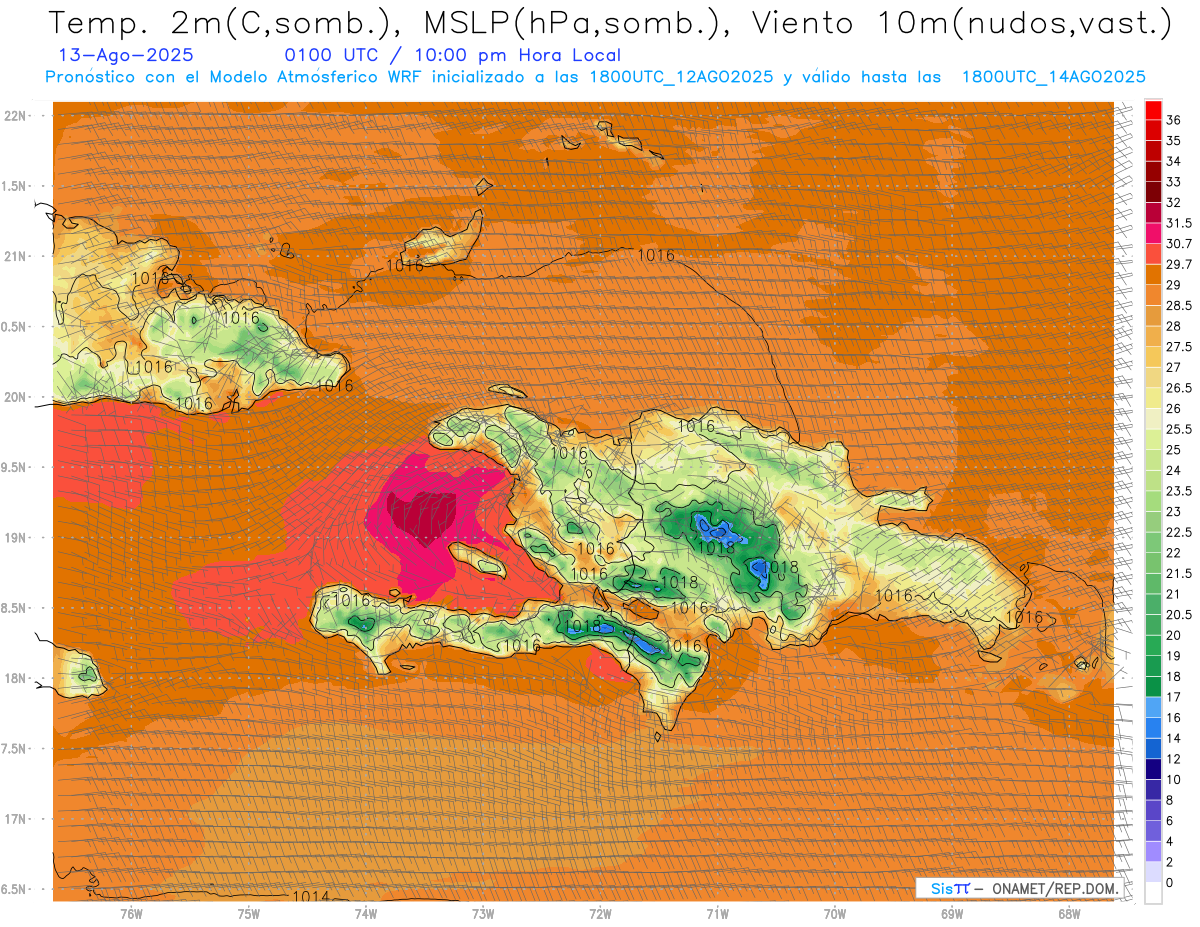
Task: Click the "8" colorbar value
Action: tap(1170, 800)
